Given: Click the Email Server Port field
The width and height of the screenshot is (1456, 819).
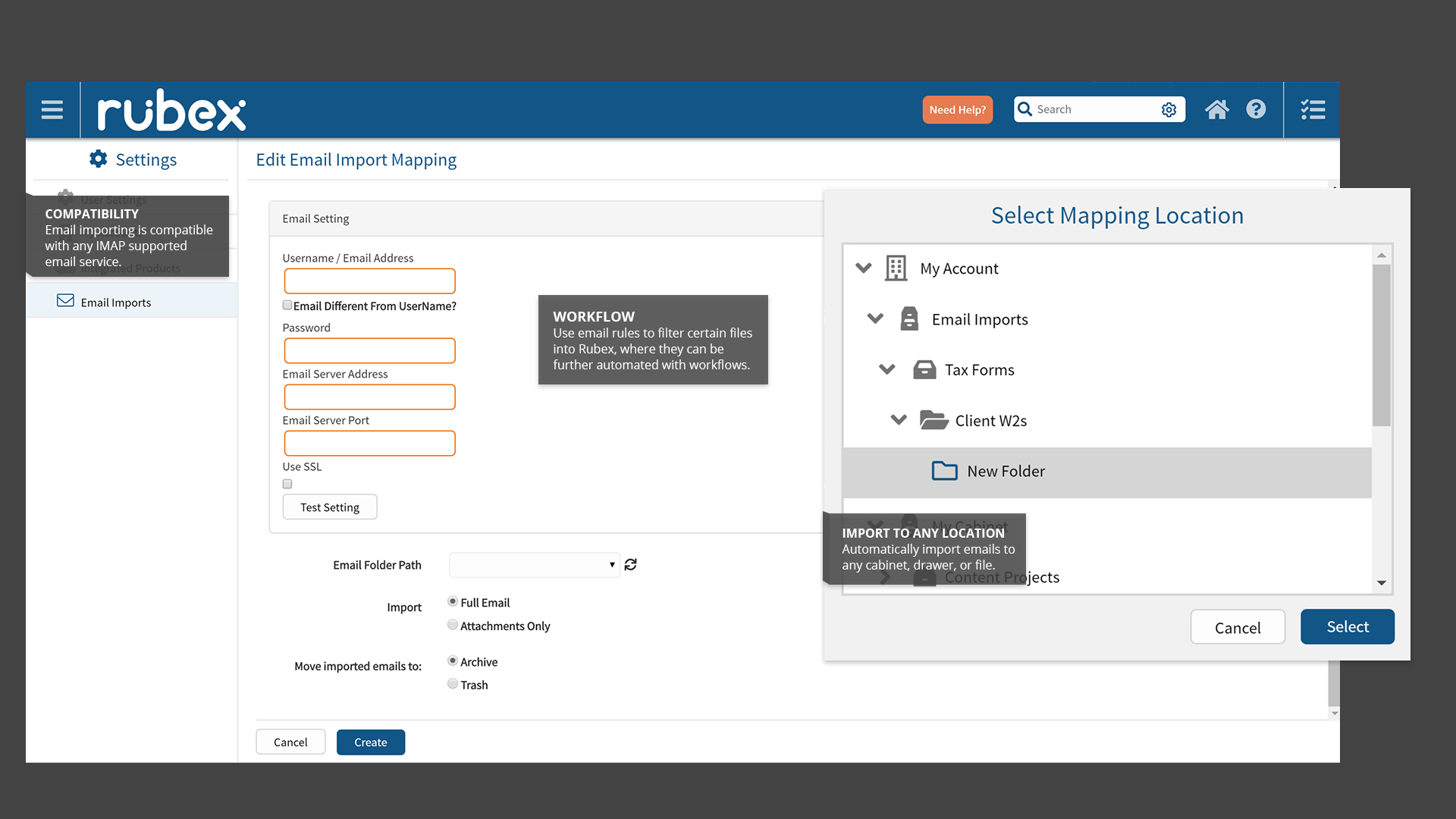Looking at the screenshot, I should [x=370, y=444].
